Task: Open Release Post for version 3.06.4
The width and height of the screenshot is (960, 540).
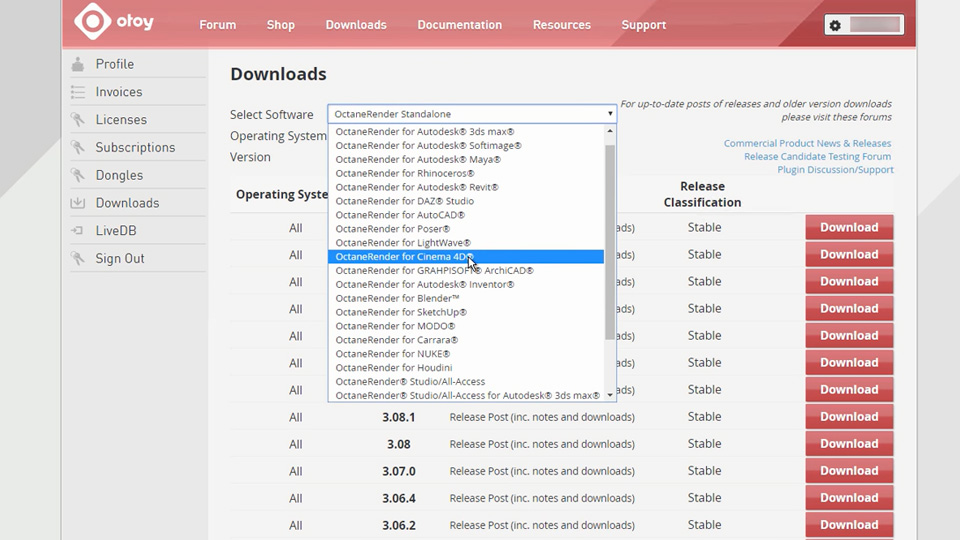Action: 542,498
